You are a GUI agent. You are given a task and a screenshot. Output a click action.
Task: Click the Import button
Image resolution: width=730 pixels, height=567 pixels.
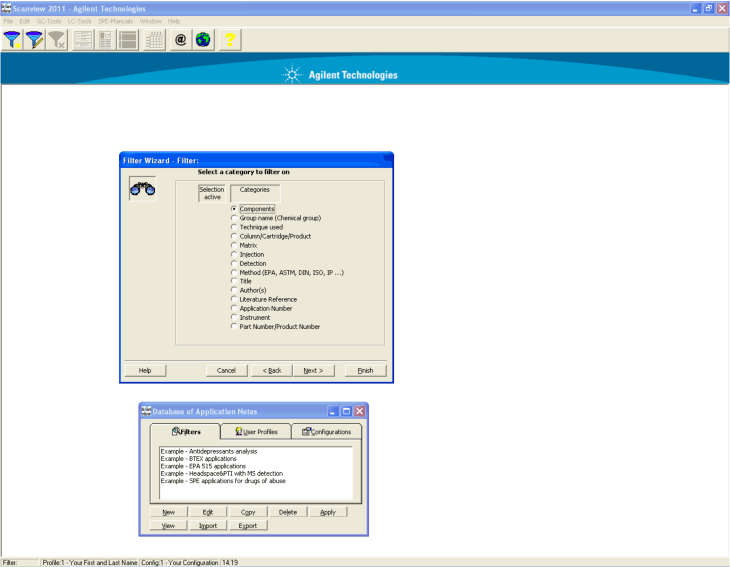208,525
